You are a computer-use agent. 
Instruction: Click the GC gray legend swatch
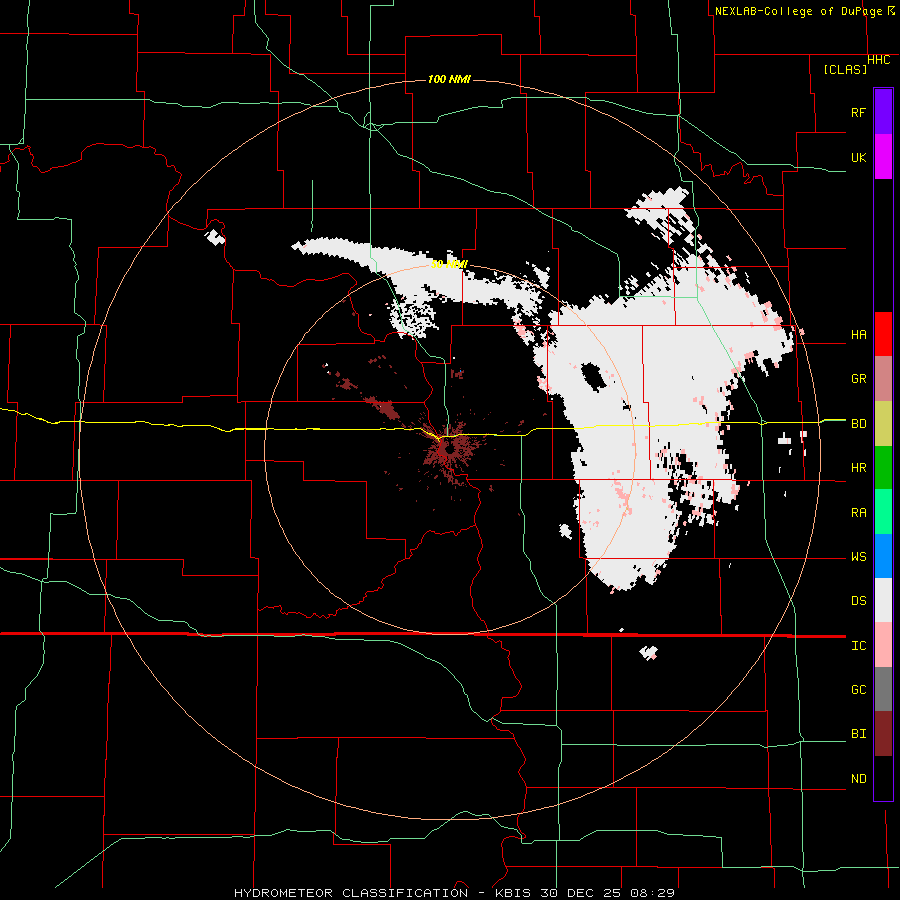[x=883, y=689]
